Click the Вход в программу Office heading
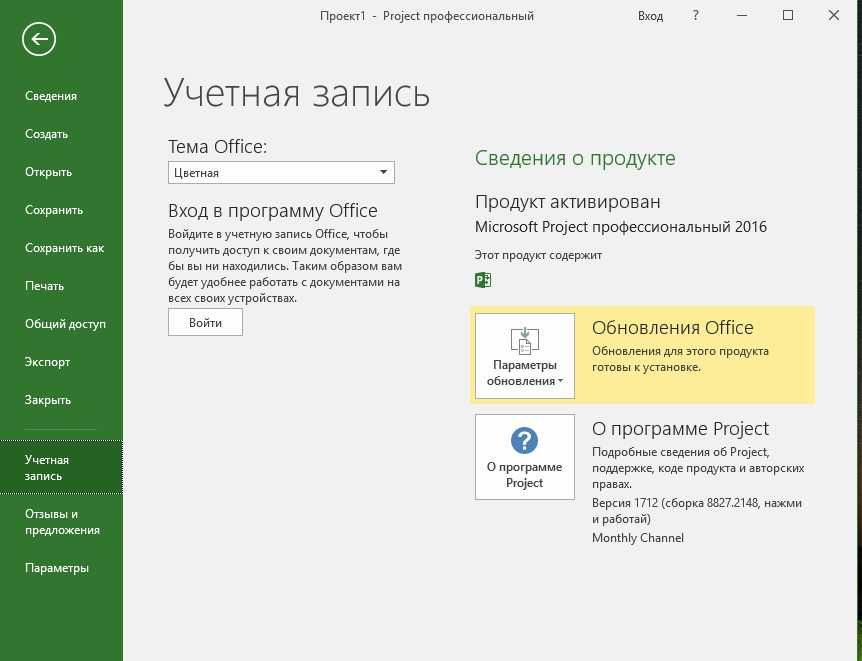 273,211
